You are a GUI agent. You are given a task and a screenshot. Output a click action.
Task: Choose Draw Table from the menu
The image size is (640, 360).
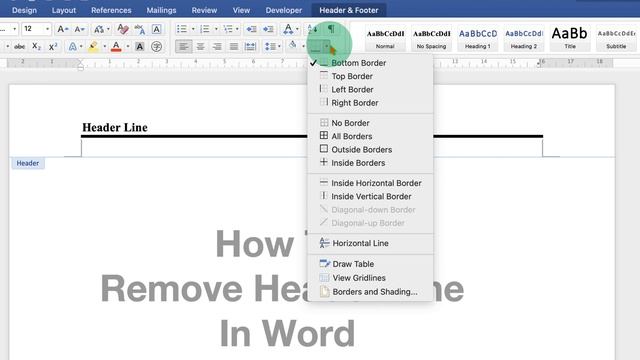tap(370, 264)
